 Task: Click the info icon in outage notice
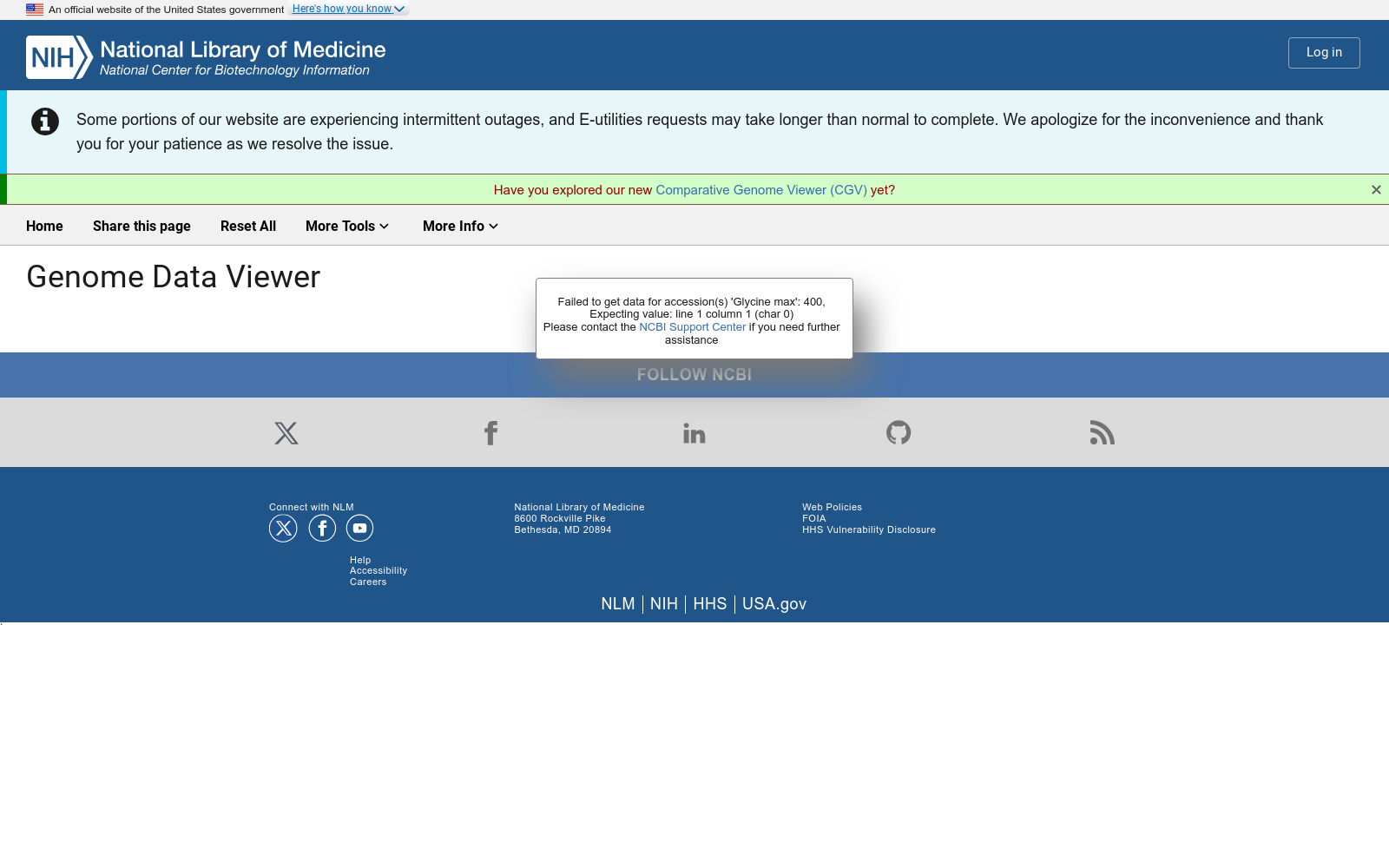click(45, 122)
